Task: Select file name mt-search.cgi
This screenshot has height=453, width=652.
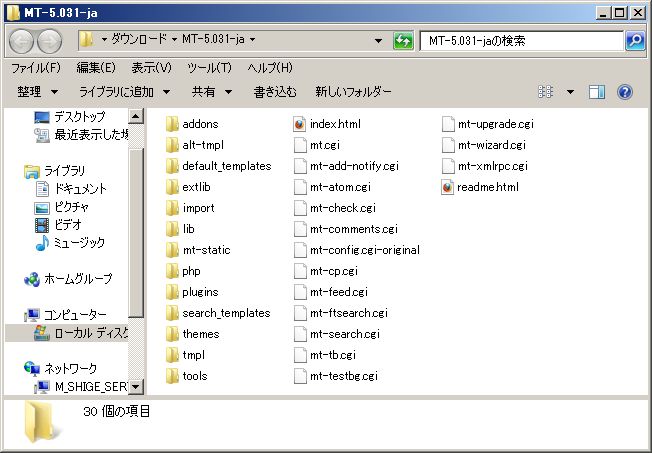Action: [x=345, y=334]
